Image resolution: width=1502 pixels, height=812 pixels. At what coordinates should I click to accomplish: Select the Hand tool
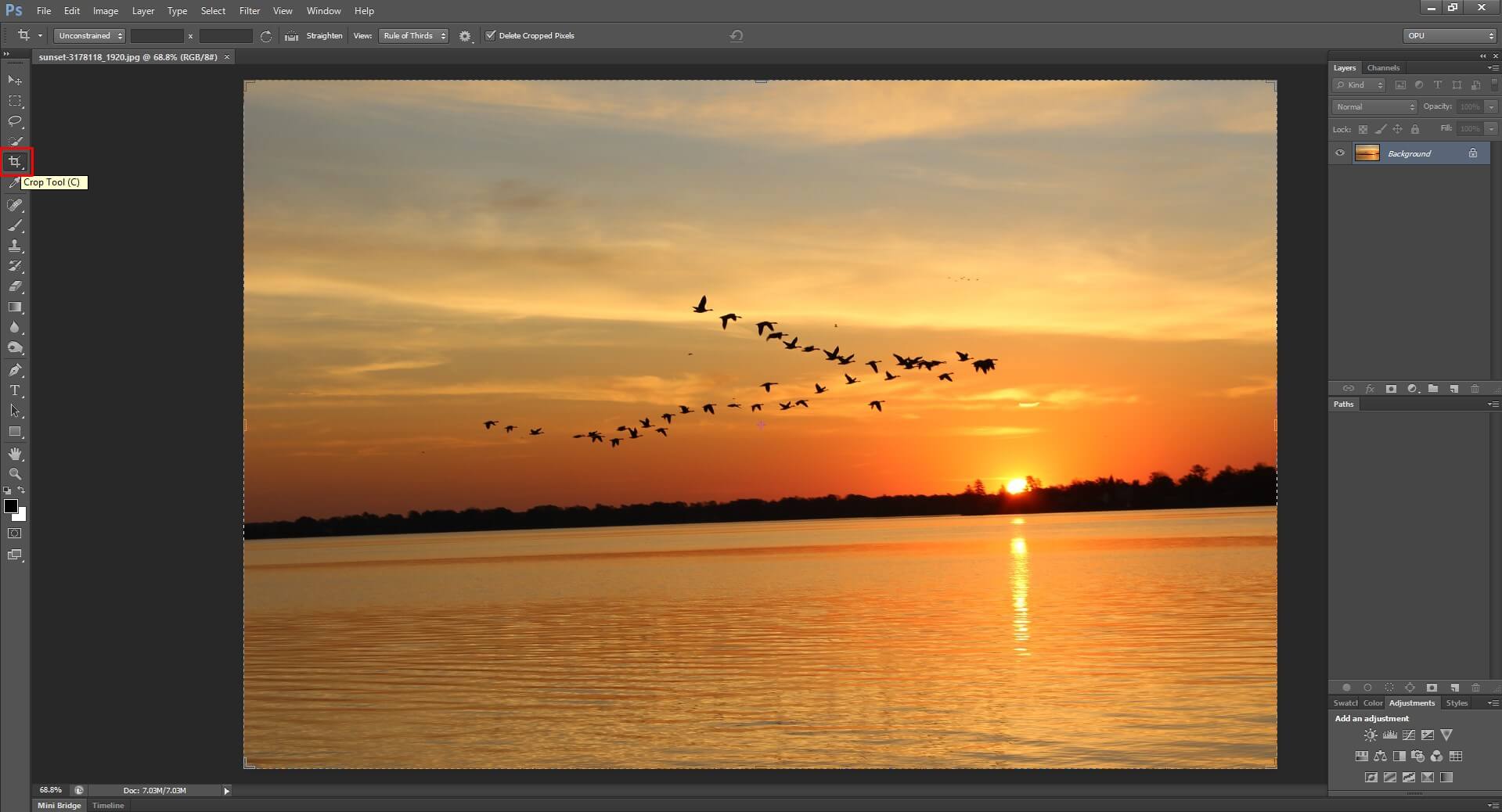click(x=15, y=454)
